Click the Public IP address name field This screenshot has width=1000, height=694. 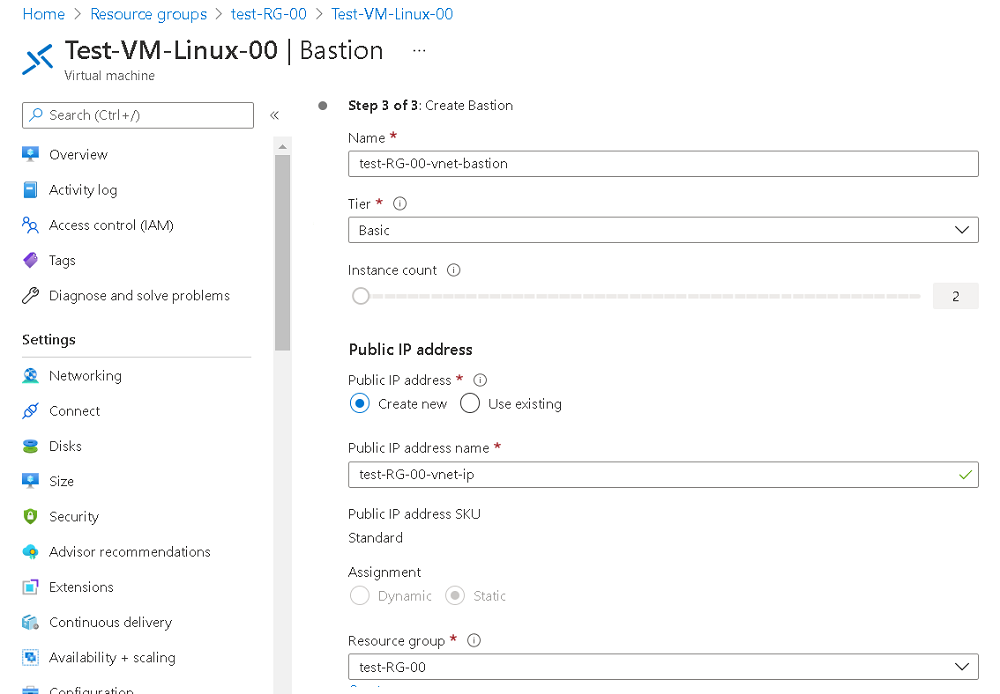(x=663, y=475)
